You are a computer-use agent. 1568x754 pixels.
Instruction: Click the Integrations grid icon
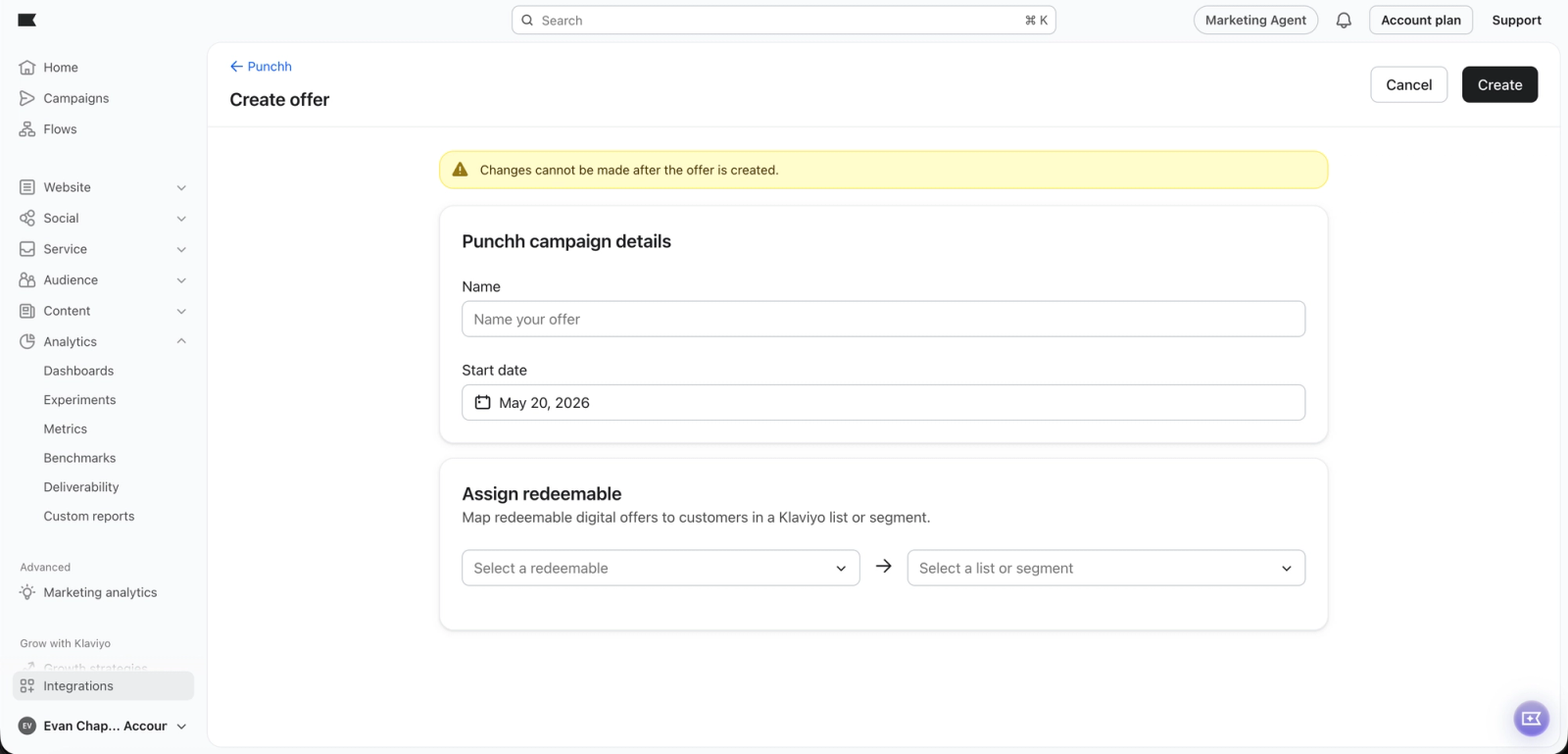coord(27,686)
